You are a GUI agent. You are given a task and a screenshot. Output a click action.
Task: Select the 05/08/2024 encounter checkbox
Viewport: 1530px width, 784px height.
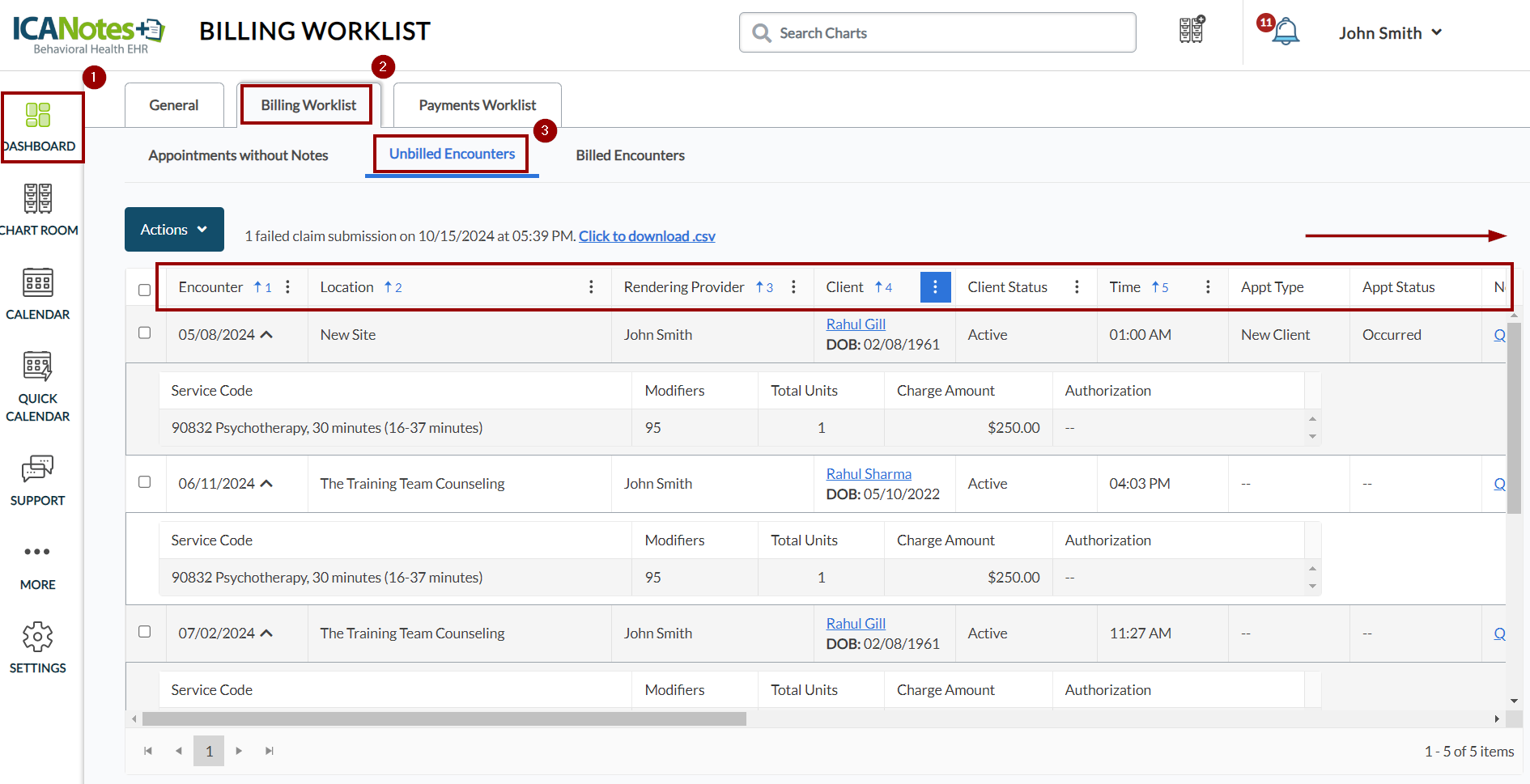pyautogui.click(x=145, y=333)
